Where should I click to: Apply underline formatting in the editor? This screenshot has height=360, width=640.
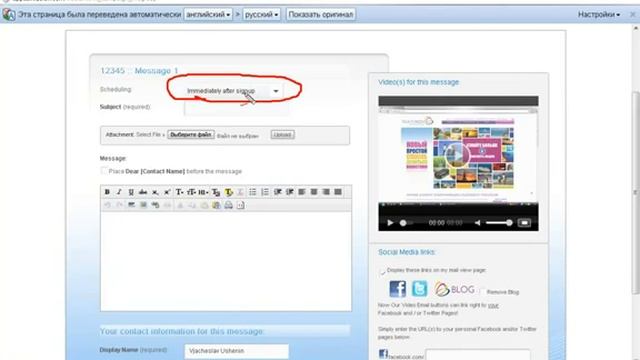pos(131,192)
